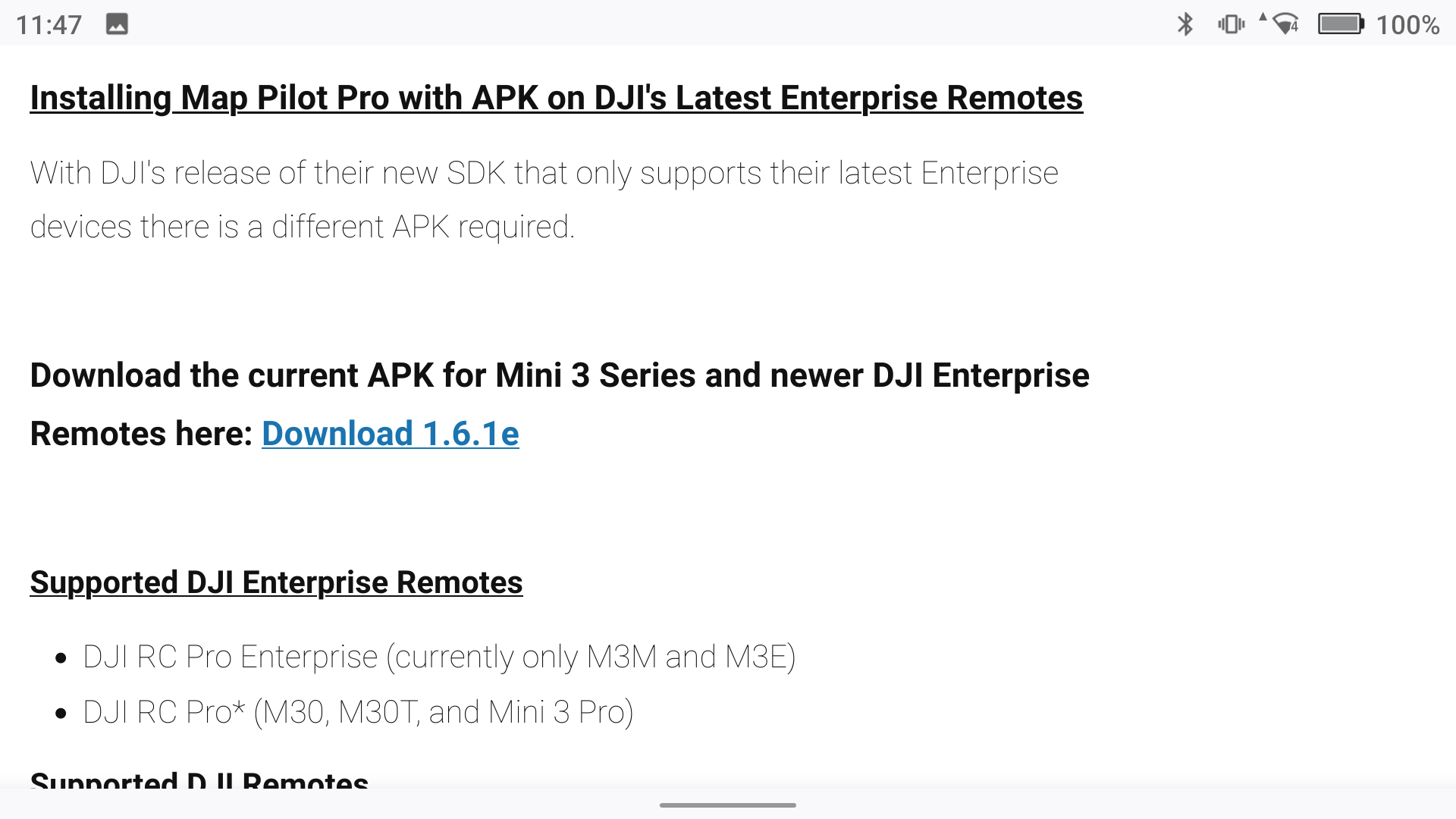Tap the DJI RC Pro* M30 list item

358,712
